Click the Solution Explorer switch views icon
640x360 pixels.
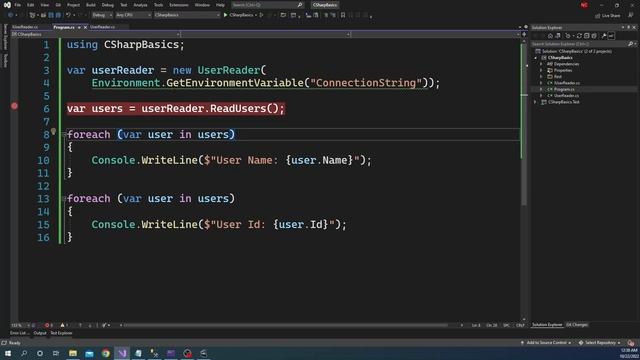coord(558,36)
